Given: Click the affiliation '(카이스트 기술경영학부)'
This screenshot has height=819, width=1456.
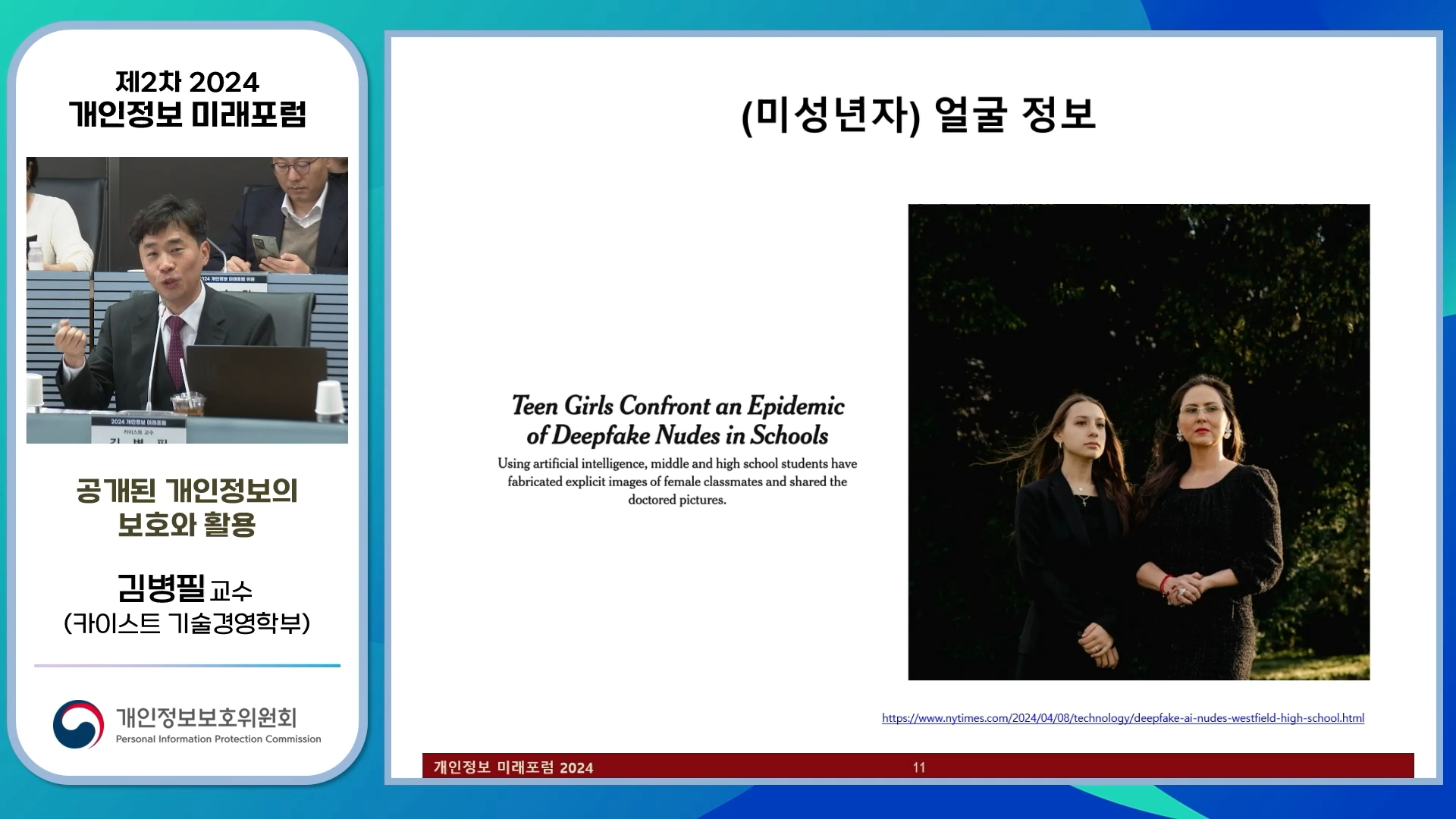Looking at the screenshot, I should [187, 623].
